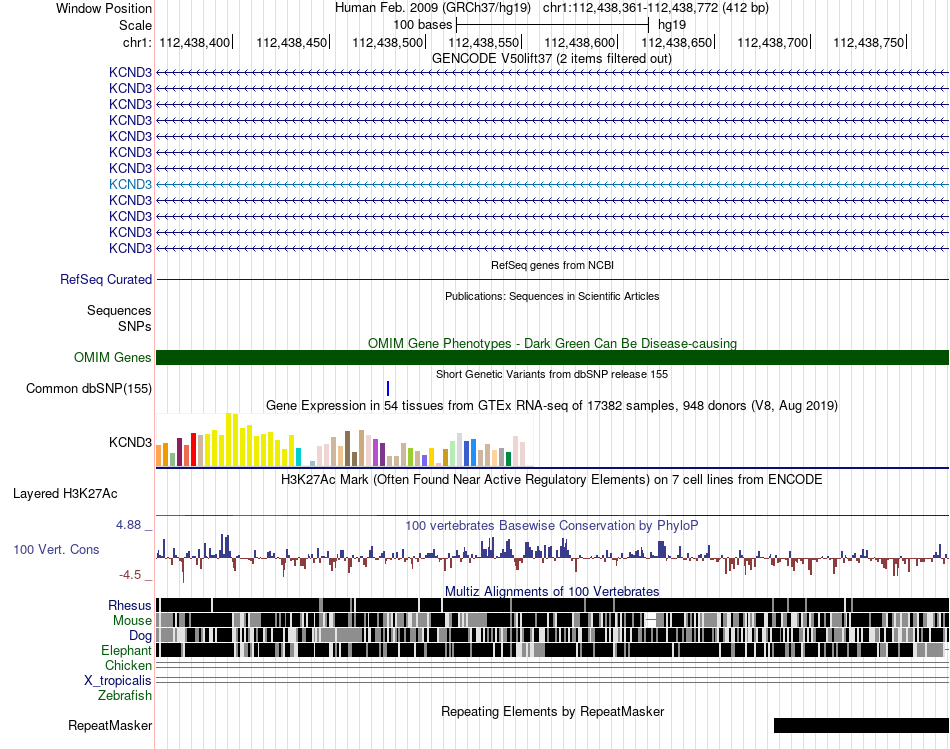Click the bottom KCND3 GENCODE transcript label
The image size is (950, 749).
coord(130,248)
